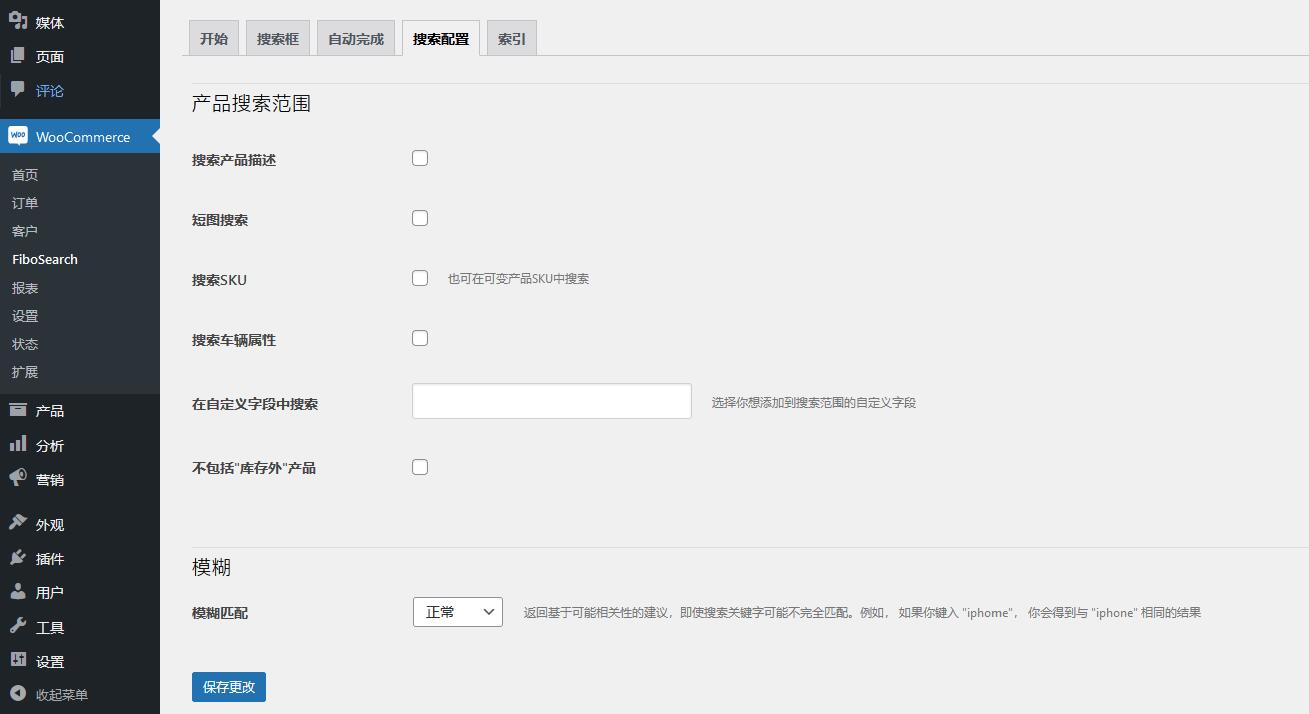Check the 不包括"库存外"产品 checkbox
Viewport: 1309px width, 714px height.
[420, 467]
